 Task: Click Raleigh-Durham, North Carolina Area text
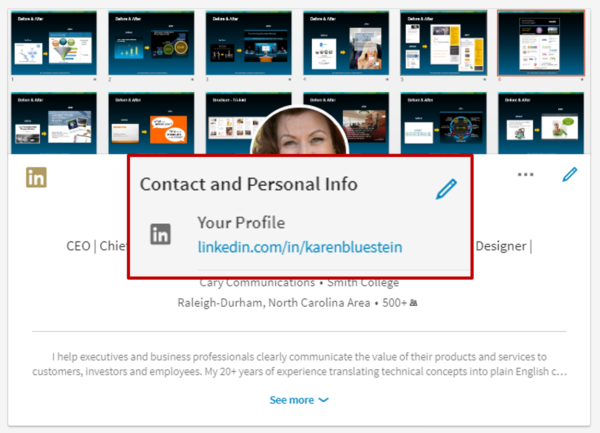[274, 303]
